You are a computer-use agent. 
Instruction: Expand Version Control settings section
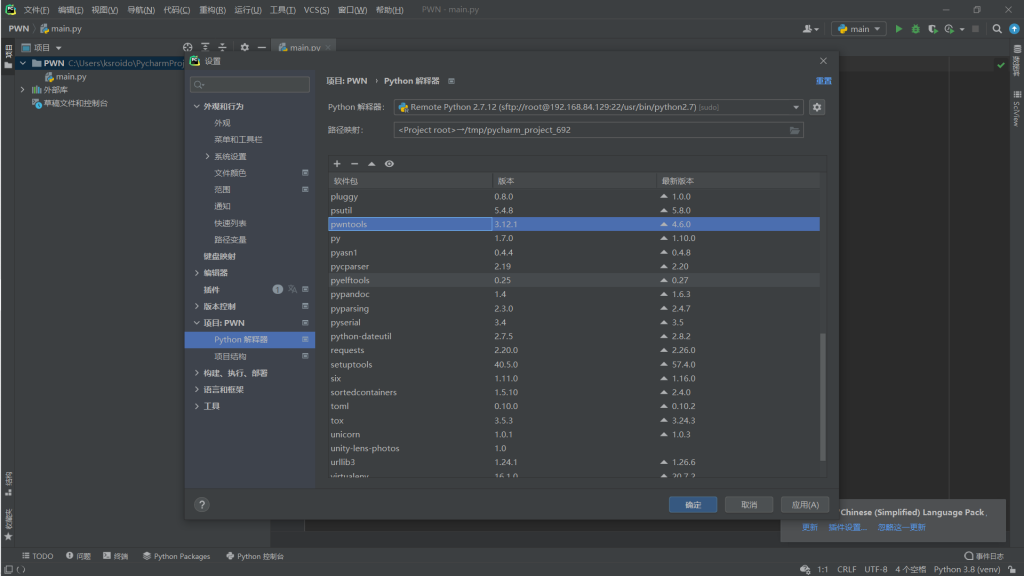click(x=197, y=306)
